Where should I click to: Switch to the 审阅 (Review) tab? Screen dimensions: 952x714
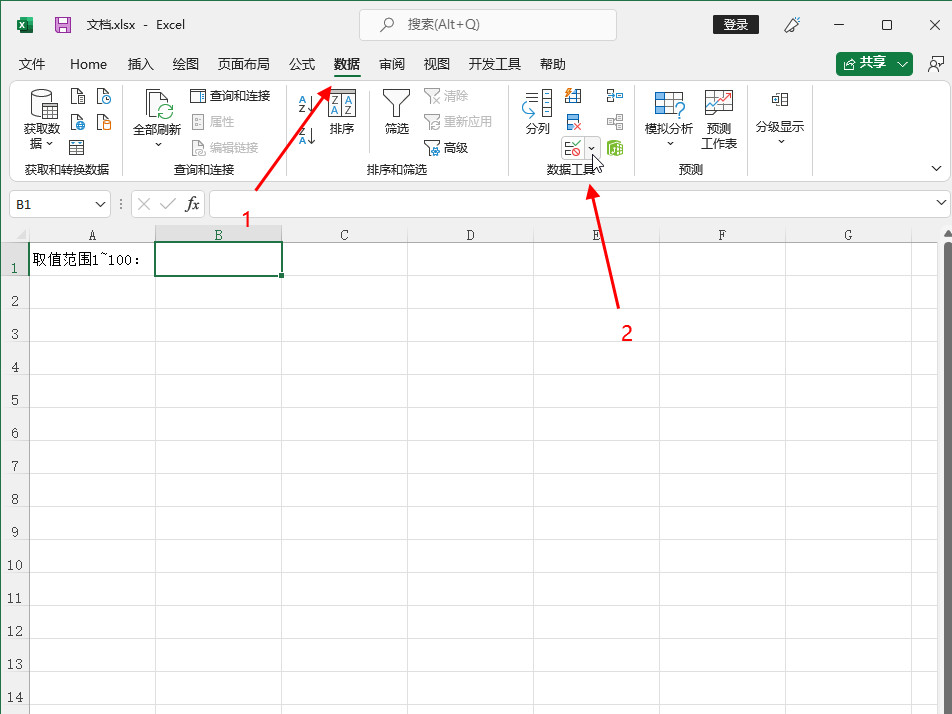tap(392, 64)
